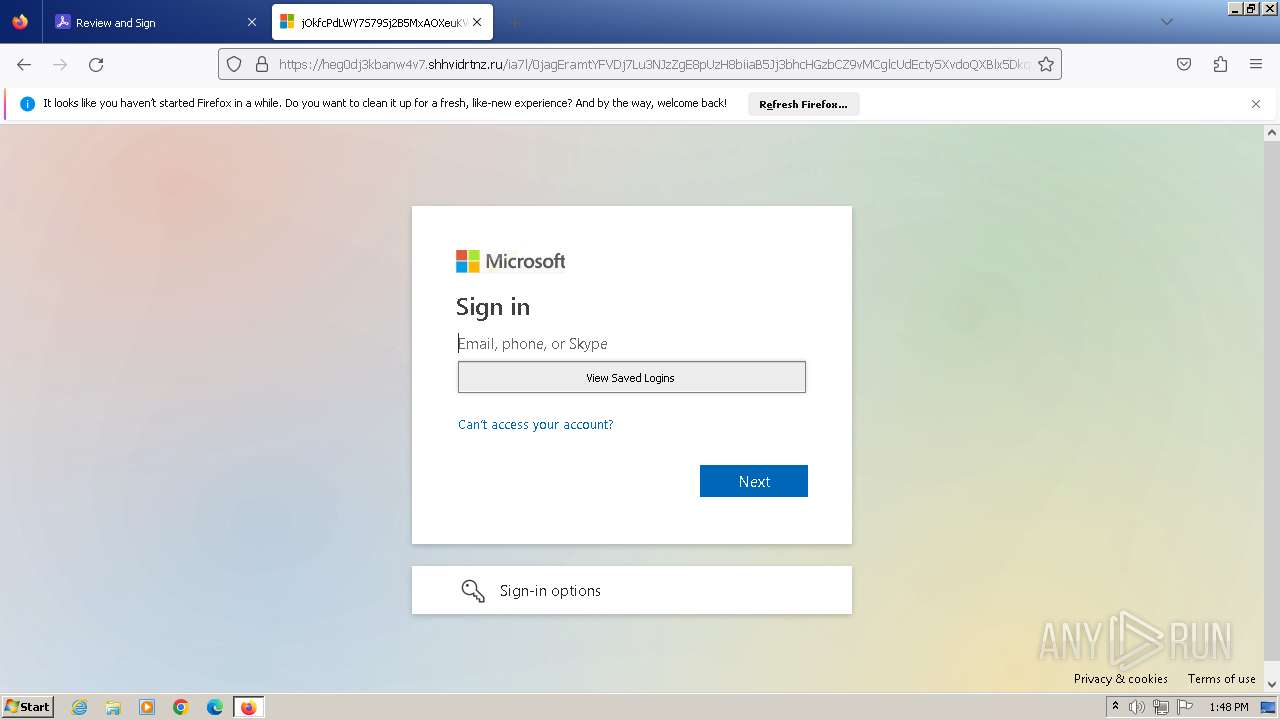Open the Firefox View pinned icon

20,22
